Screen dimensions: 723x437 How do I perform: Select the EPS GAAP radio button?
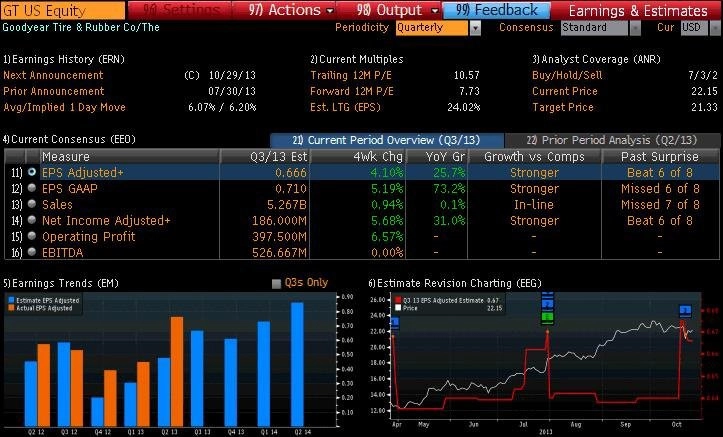pyautogui.click(x=32, y=188)
